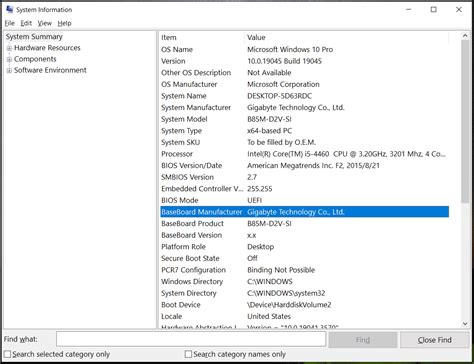The height and width of the screenshot is (364, 474).
Task: Enable Search selected category only checkbox
Action: [7, 354]
